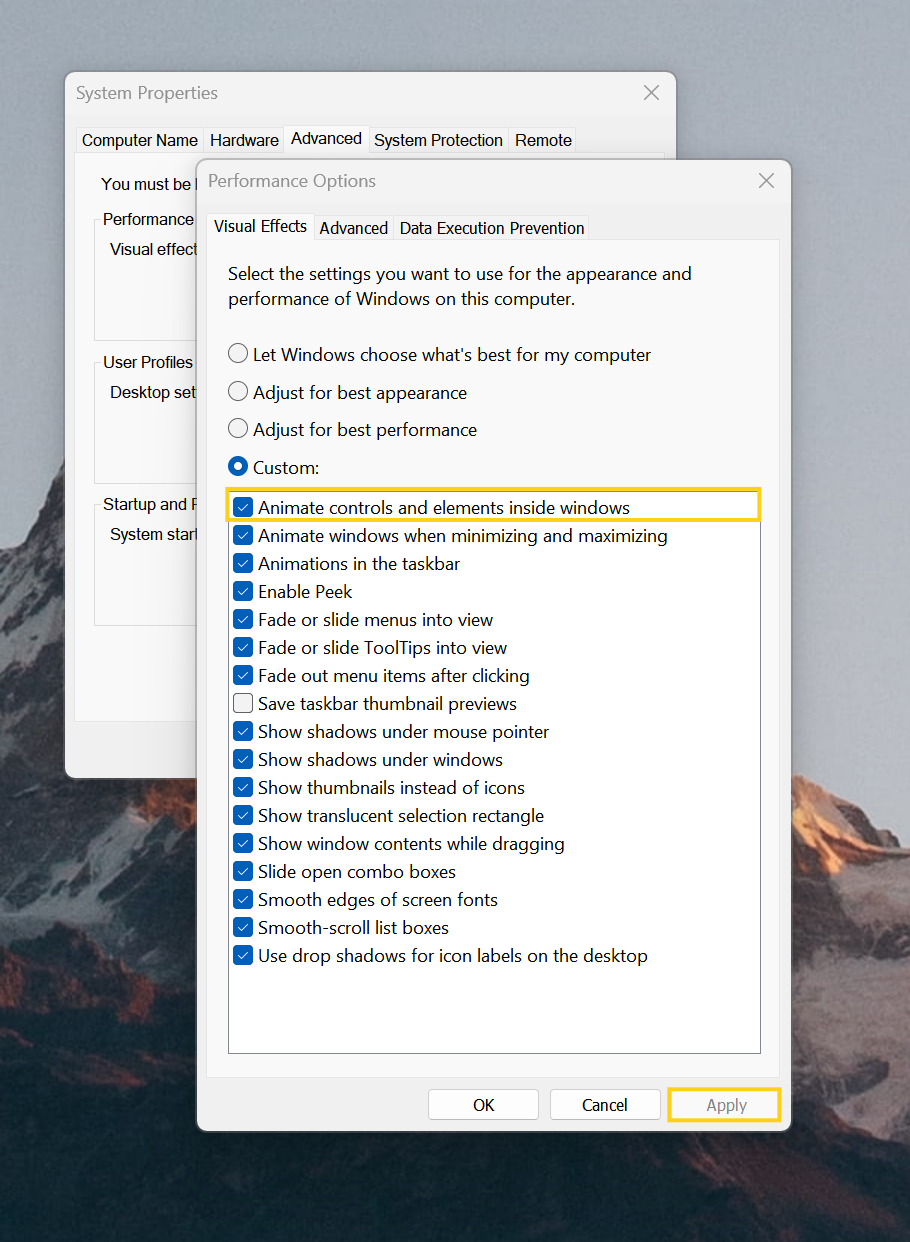Uncheck "Fade or slide ToolTips into view"
910x1242 pixels.
(x=242, y=647)
